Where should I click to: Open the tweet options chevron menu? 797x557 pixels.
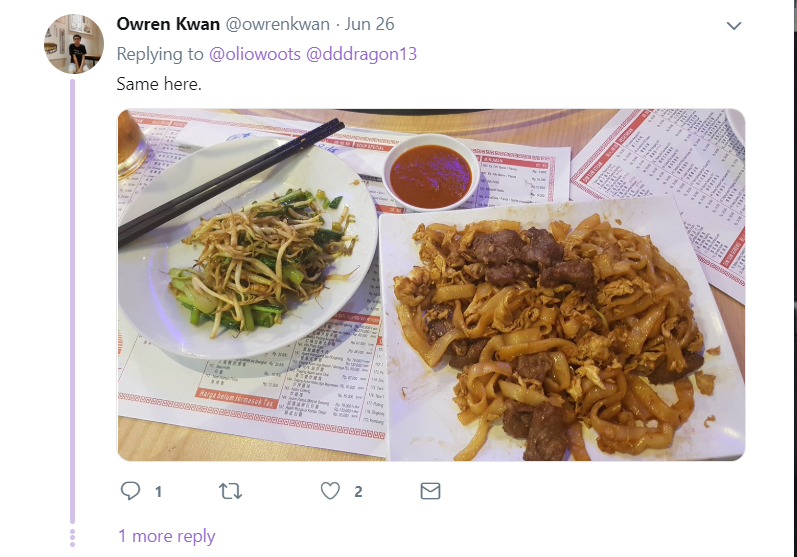[733, 25]
